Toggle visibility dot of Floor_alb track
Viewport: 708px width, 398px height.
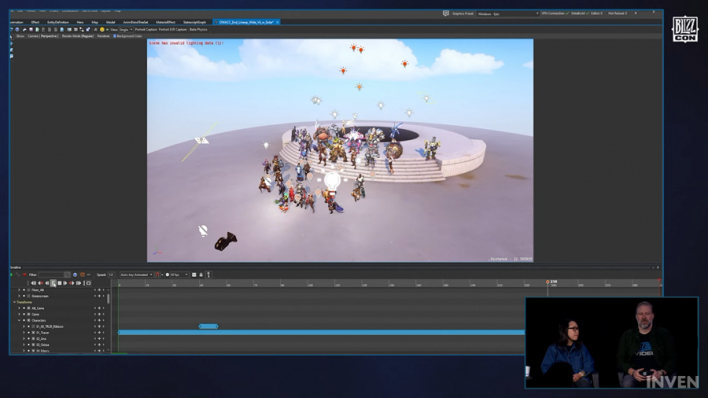point(24,290)
